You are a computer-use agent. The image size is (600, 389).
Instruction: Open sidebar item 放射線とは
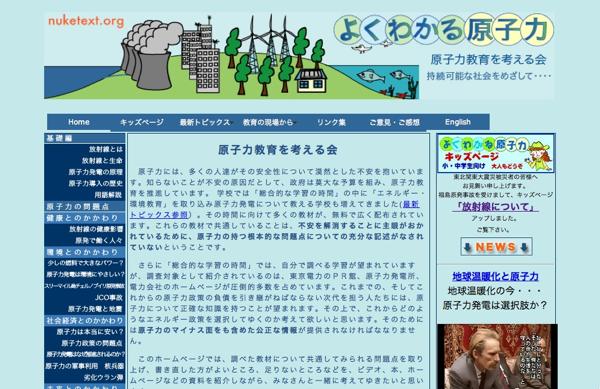106,149
